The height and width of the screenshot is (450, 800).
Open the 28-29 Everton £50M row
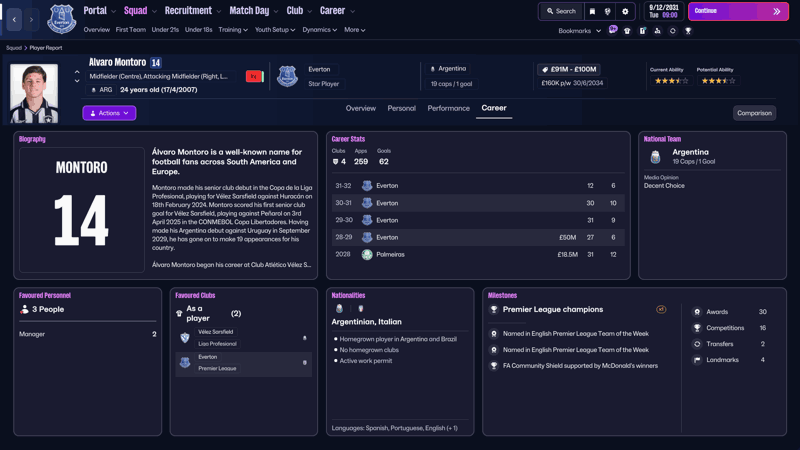[x=478, y=237]
